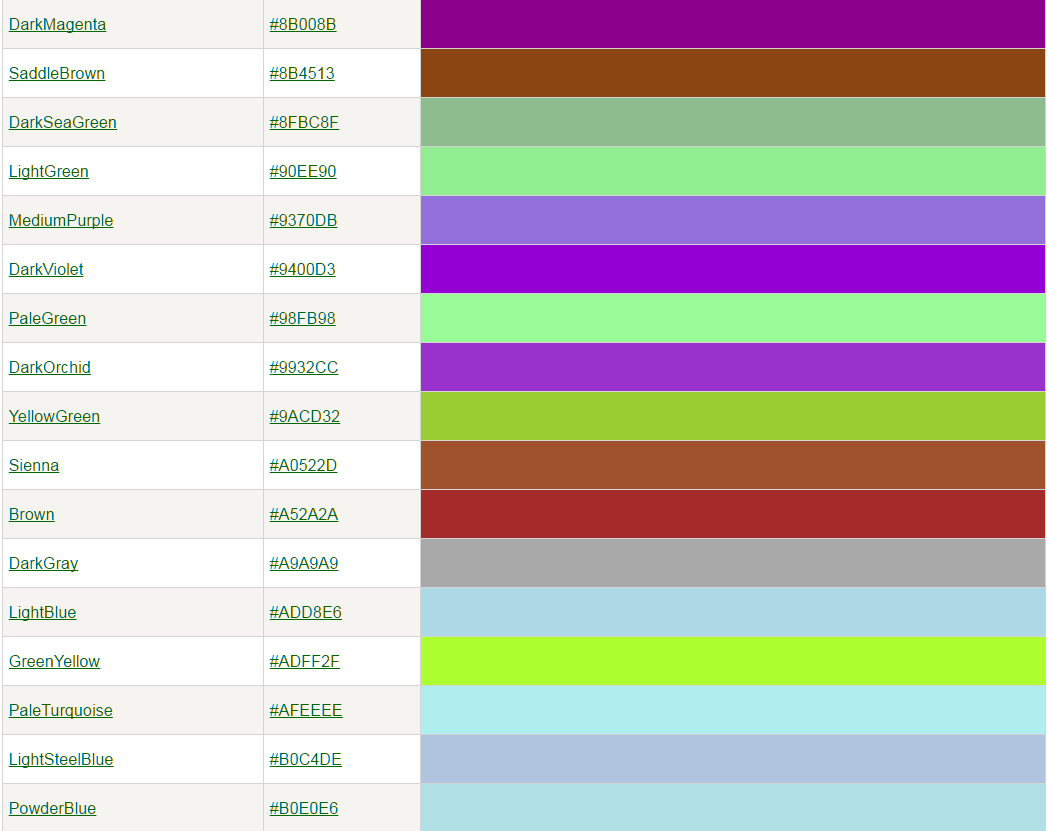This screenshot has width=1047, height=831.
Task: Click the #A52A2A hex code link
Action: pyautogui.click(x=304, y=515)
